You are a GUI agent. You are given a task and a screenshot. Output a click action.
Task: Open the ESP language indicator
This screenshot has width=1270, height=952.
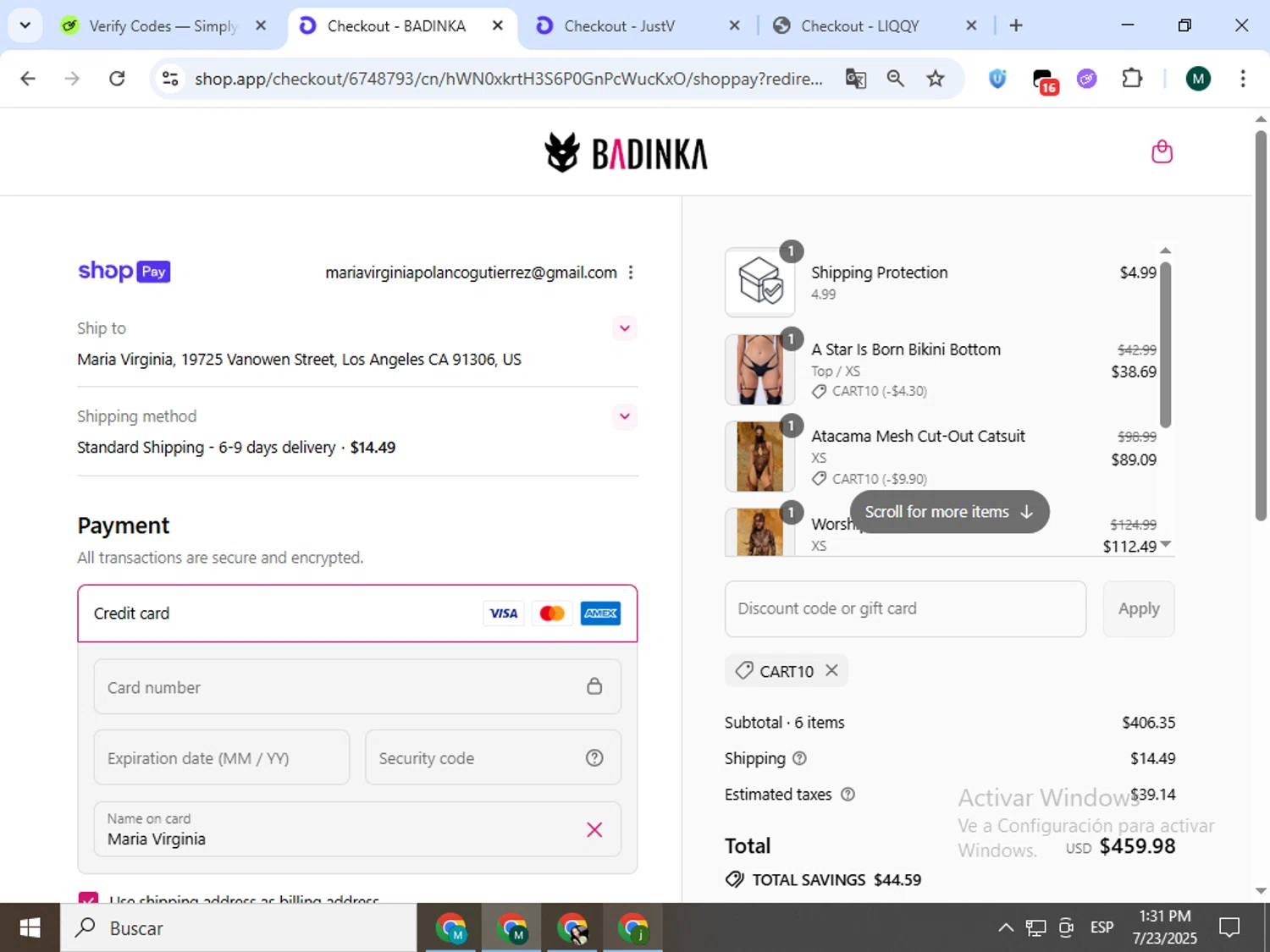[x=1102, y=927]
